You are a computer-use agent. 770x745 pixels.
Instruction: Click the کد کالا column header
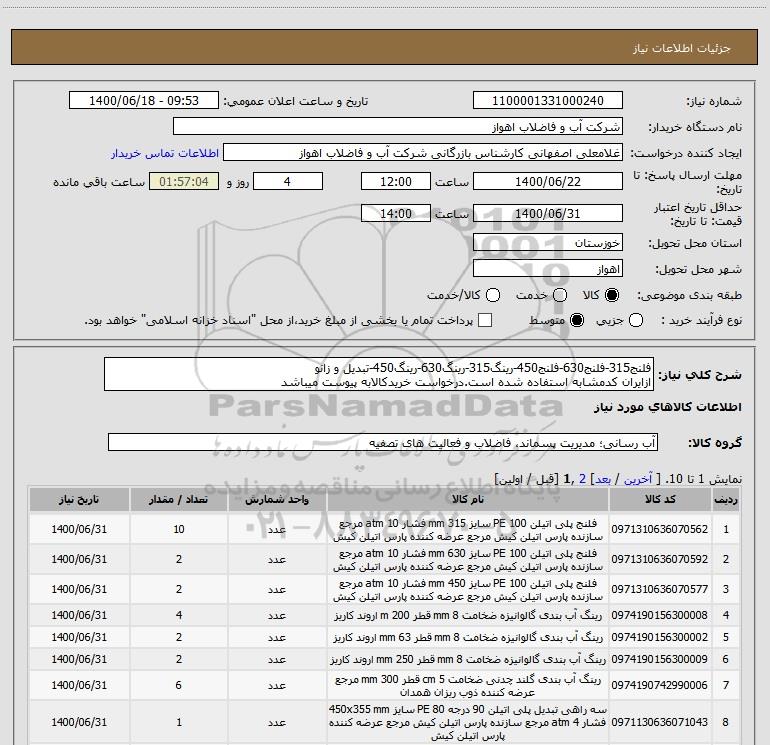(x=660, y=499)
